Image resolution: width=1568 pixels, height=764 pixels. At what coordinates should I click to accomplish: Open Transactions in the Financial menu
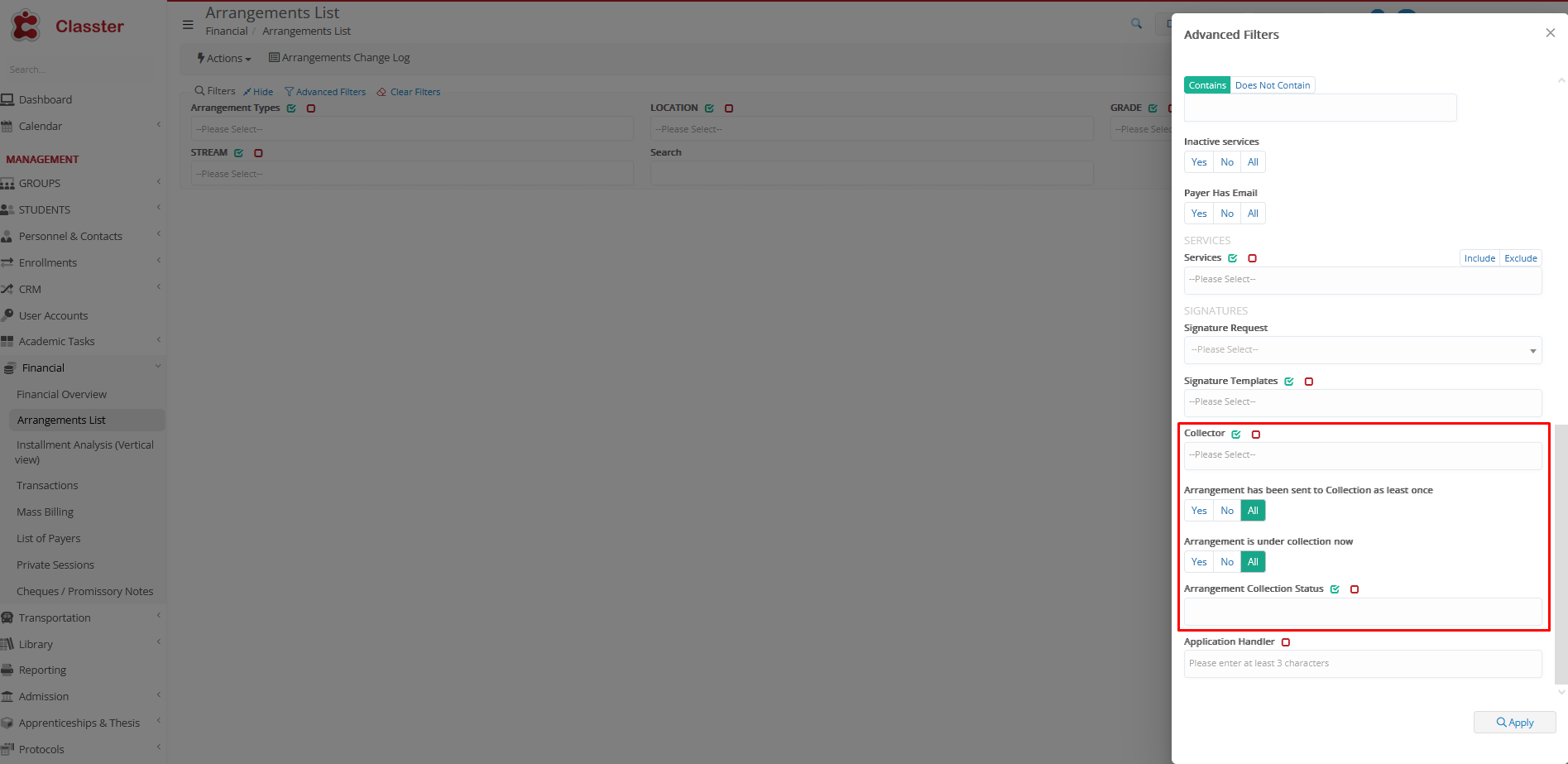[47, 486]
